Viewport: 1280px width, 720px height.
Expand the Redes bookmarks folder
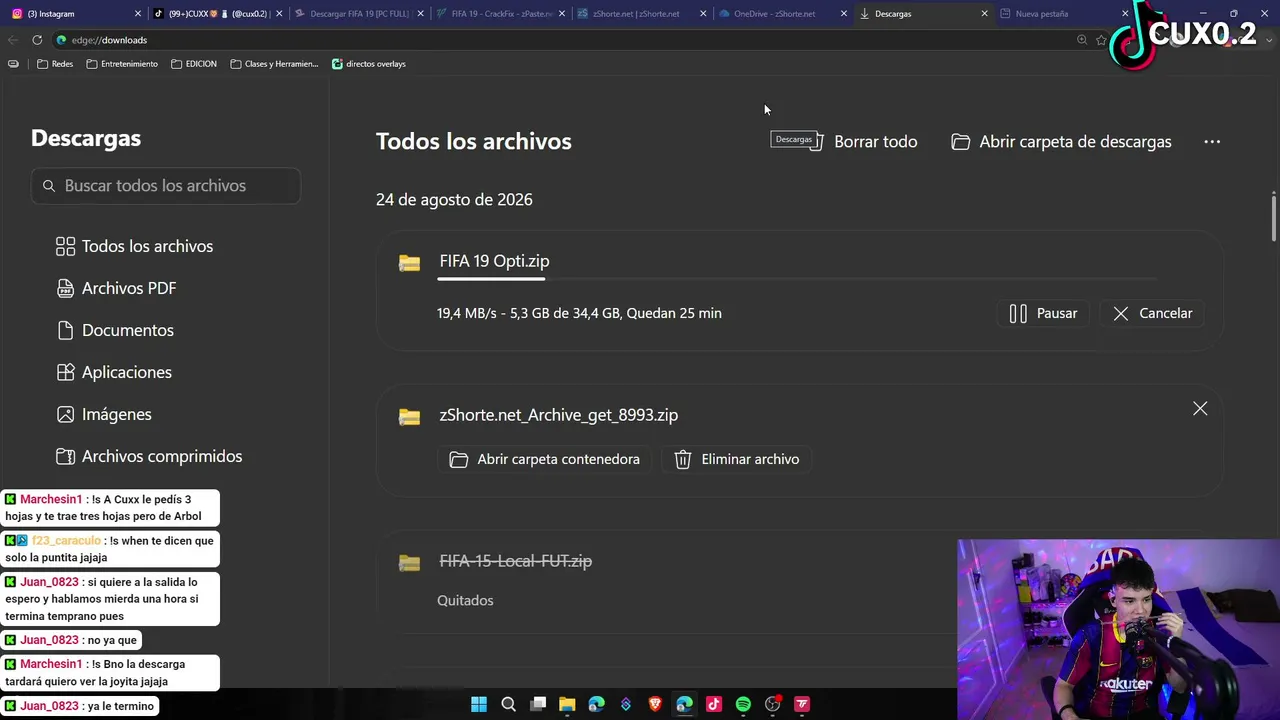55,64
